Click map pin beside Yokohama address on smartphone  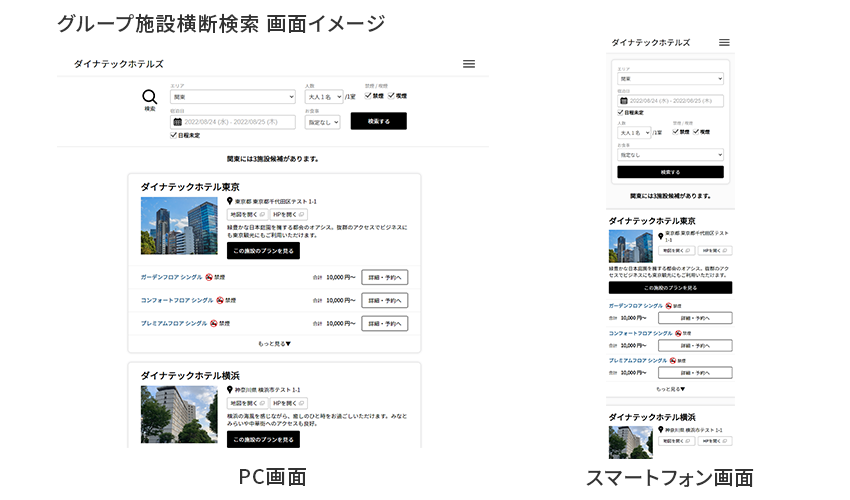(661, 430)
